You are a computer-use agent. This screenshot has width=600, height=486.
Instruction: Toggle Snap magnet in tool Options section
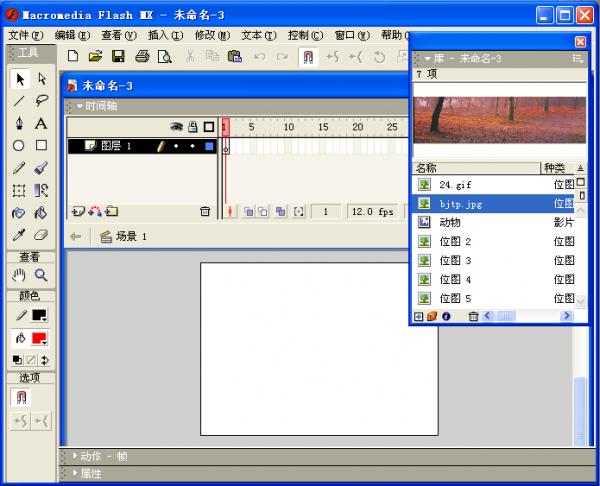21,397
